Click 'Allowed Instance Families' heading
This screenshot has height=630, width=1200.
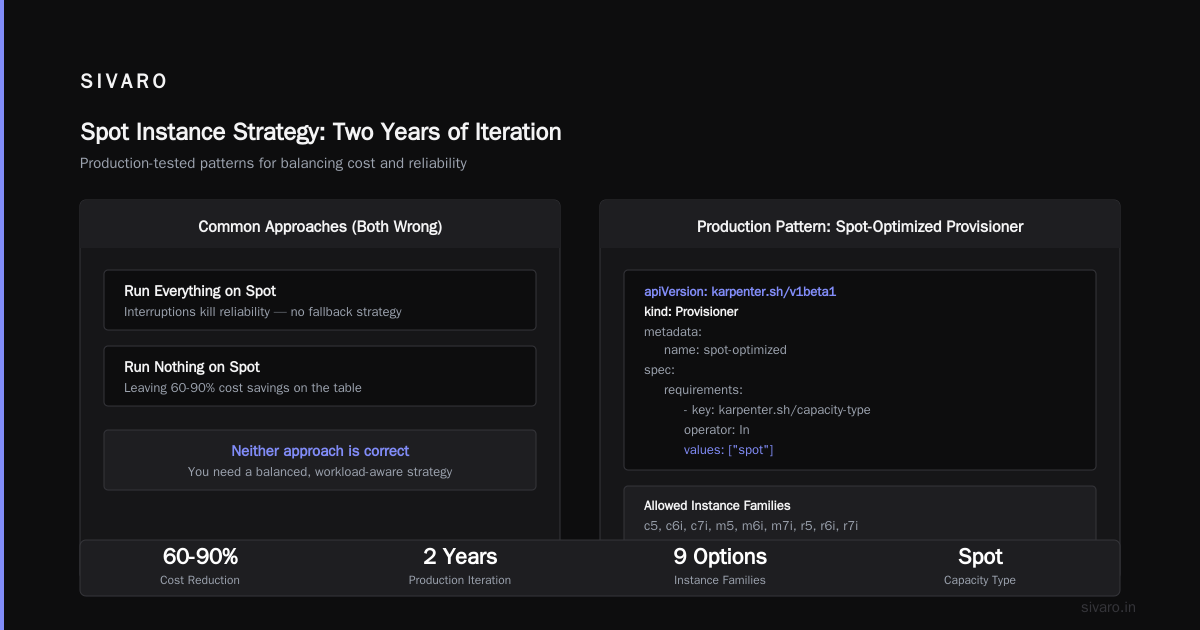(717, 506)
